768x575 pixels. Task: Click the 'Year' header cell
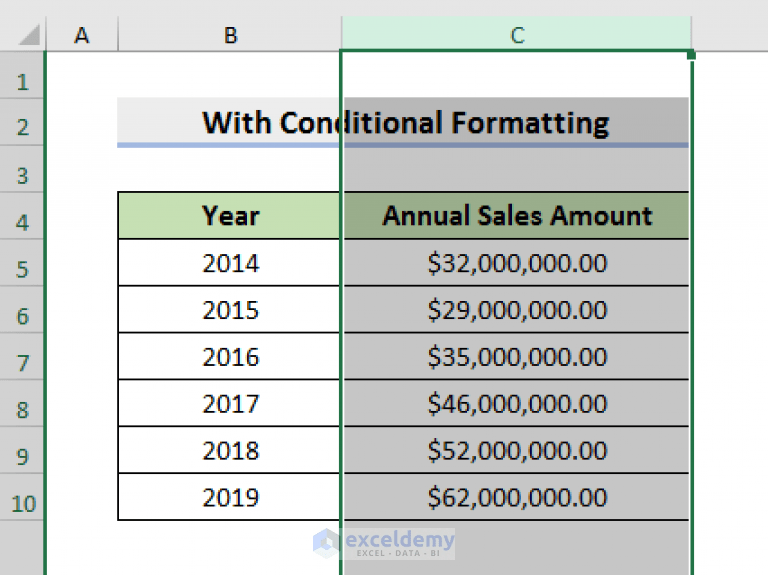tap(229, 216)
